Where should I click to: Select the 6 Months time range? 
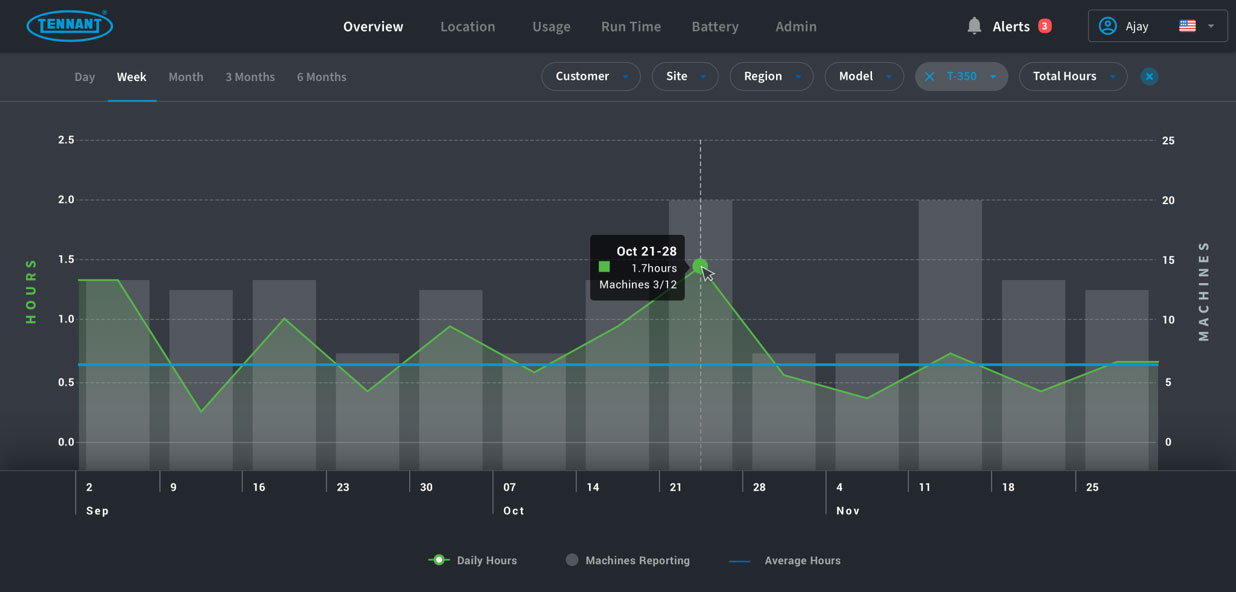click(322, 77)
